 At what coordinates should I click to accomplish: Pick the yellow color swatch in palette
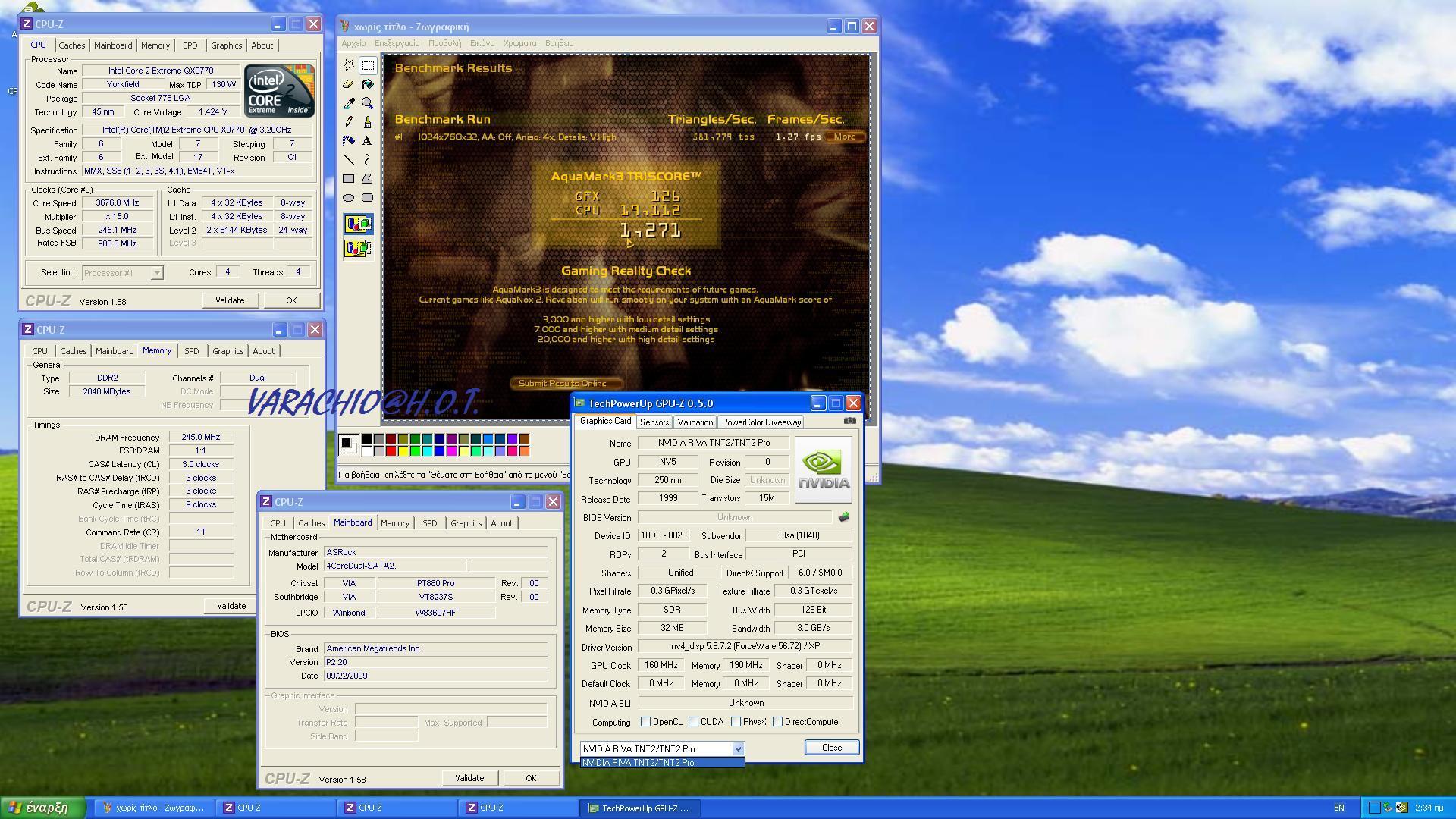[403, 451]
